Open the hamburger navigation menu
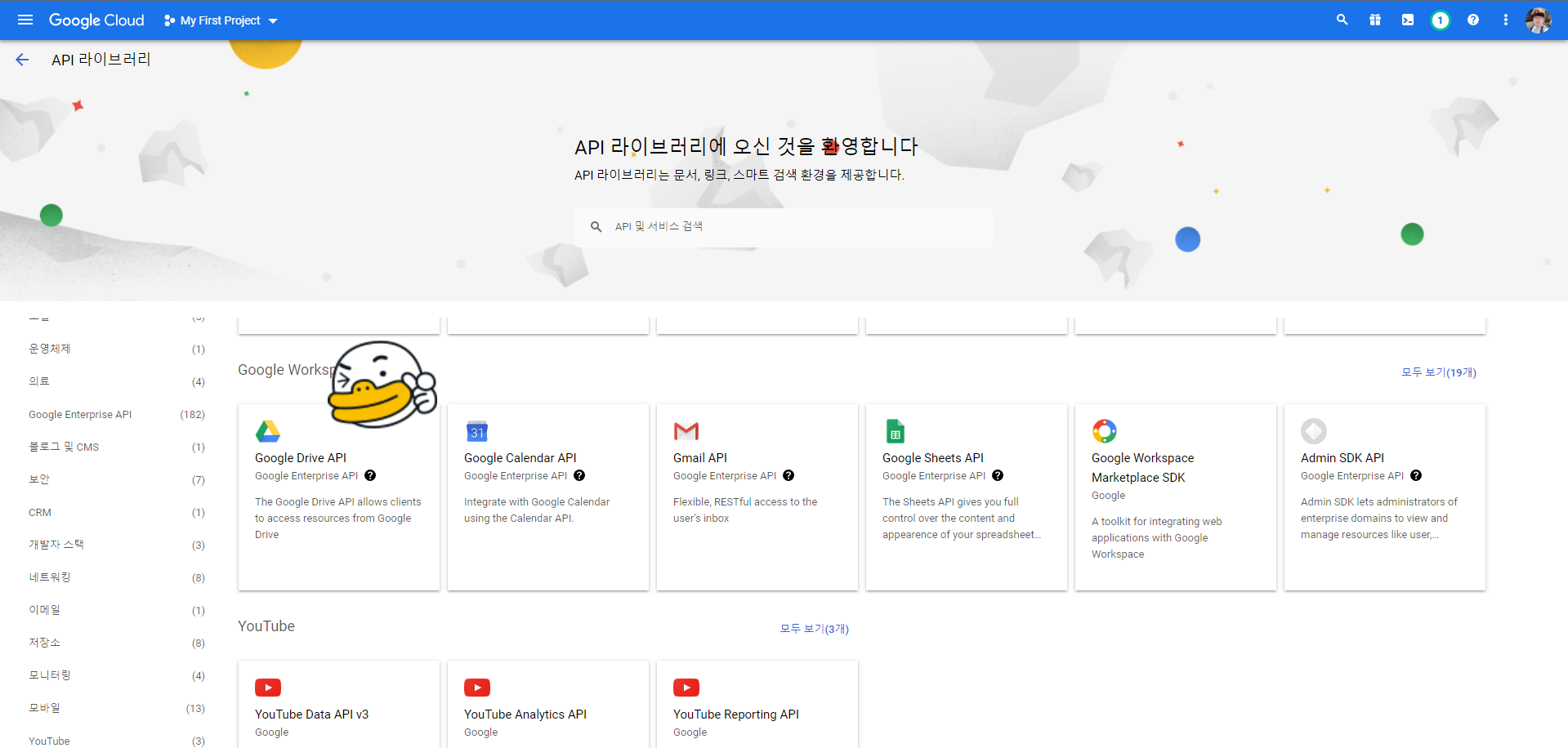1568x748 pixels. (x=25, y=20)
